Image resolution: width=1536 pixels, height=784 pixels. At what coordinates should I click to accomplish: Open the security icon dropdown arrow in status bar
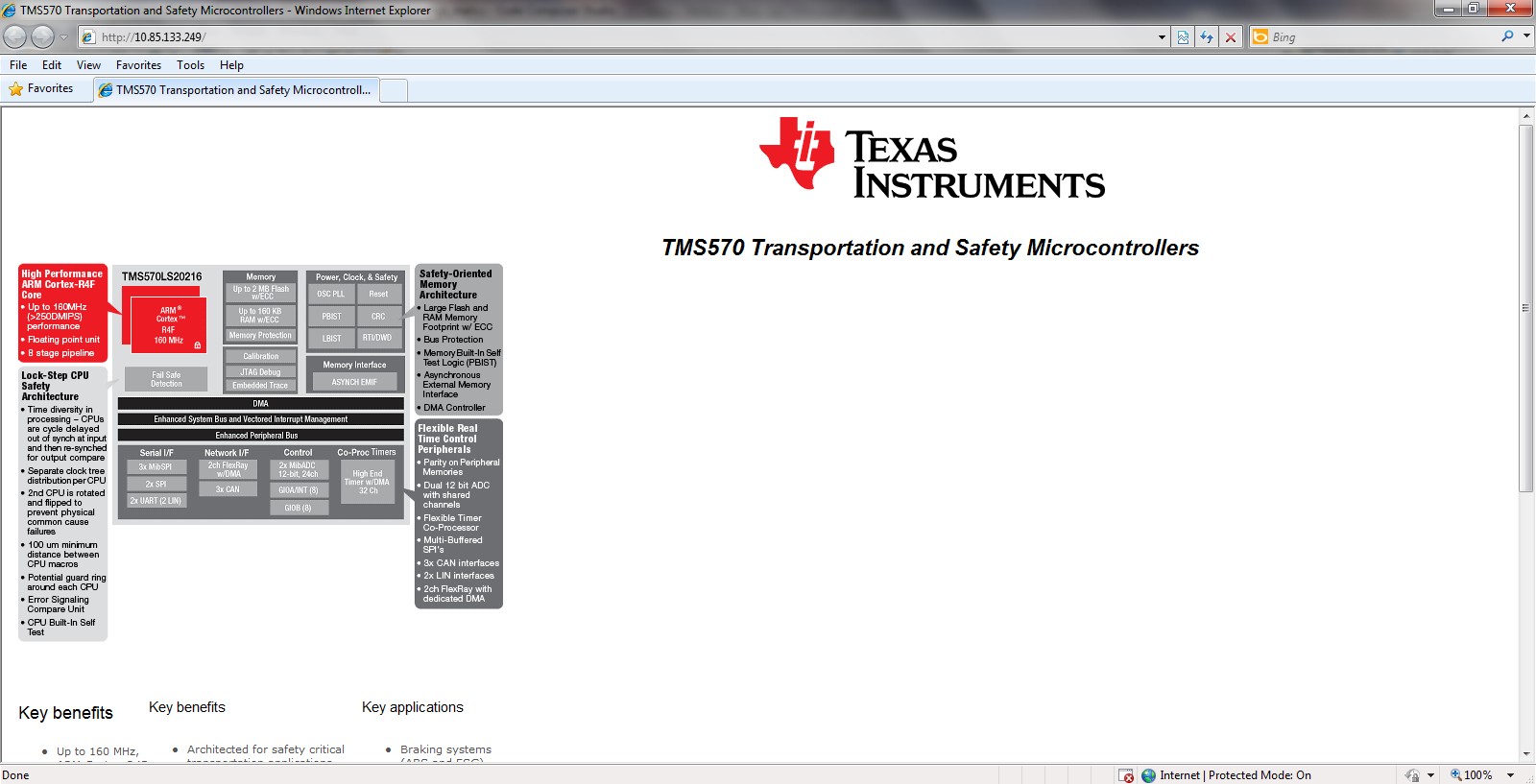point(1430,775)
